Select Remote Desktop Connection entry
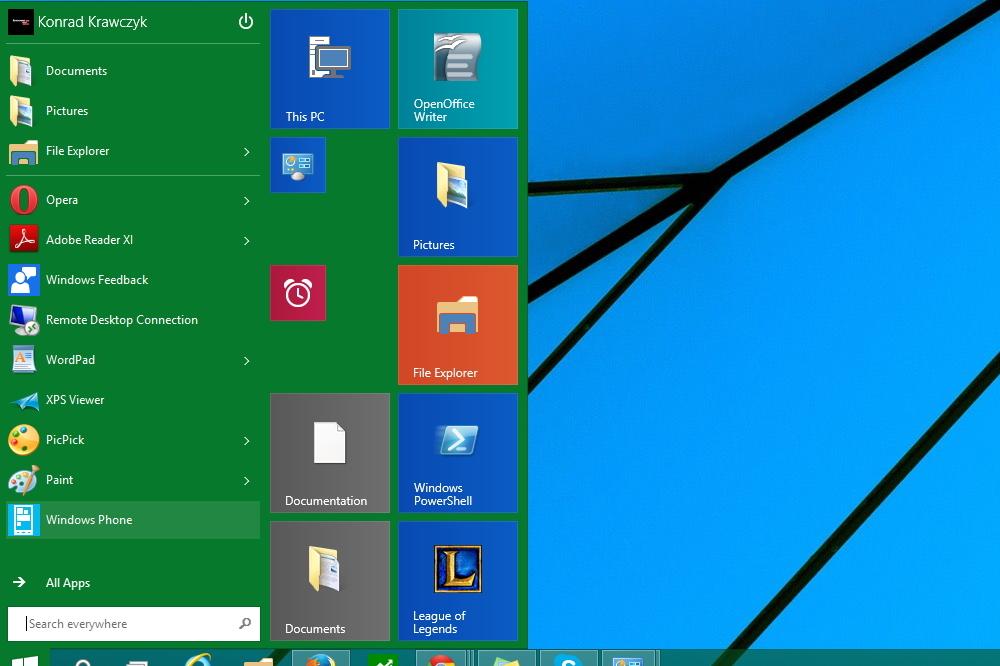This screenshot has width=1000, height=666. [x=133, y=320]
